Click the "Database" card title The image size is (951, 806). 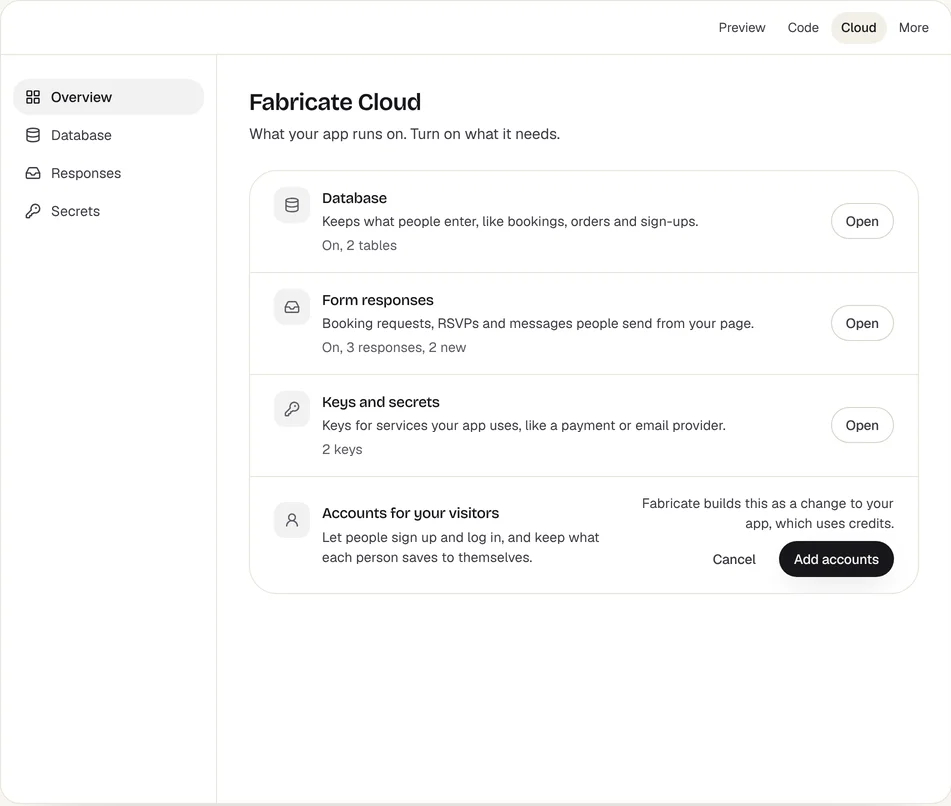click(x=354, y=198)
